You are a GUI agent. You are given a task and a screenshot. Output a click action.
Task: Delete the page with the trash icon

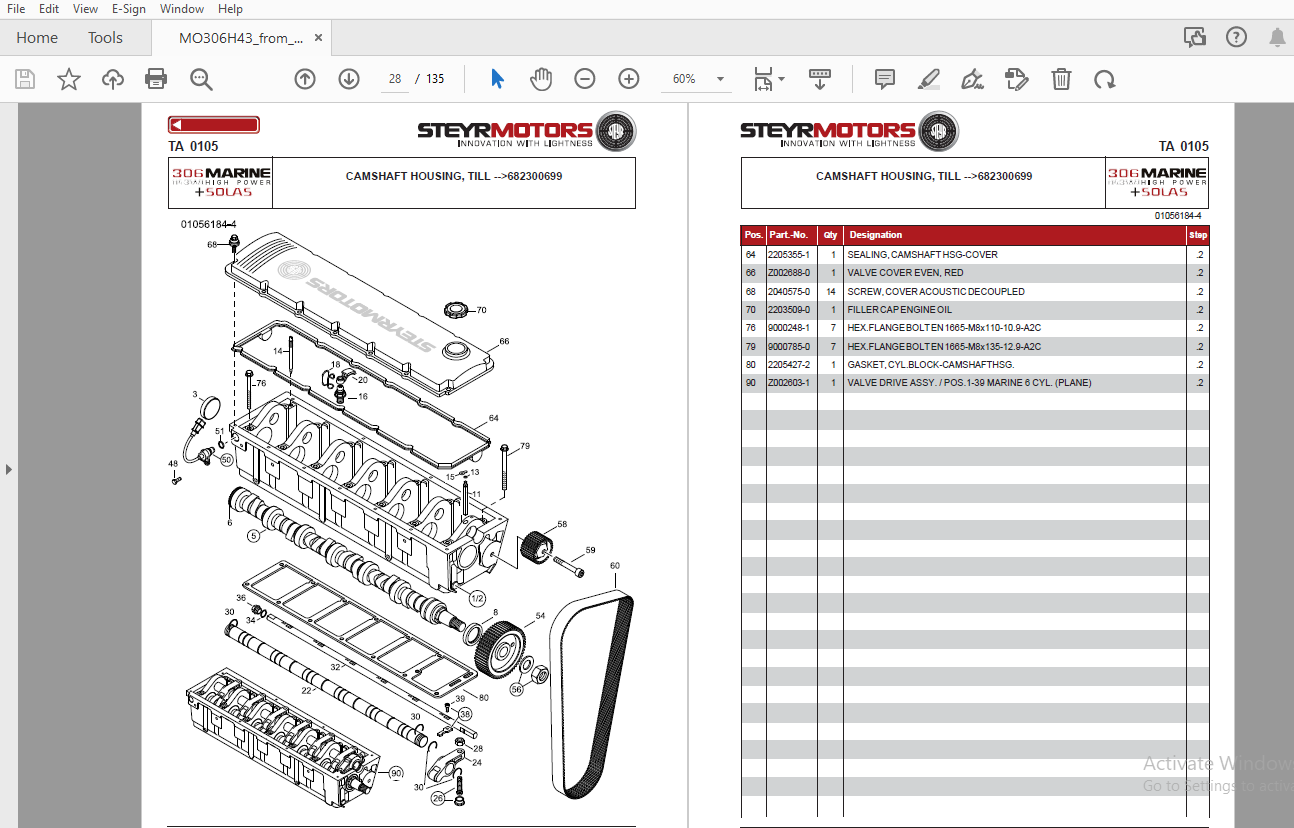(1061, 79)
